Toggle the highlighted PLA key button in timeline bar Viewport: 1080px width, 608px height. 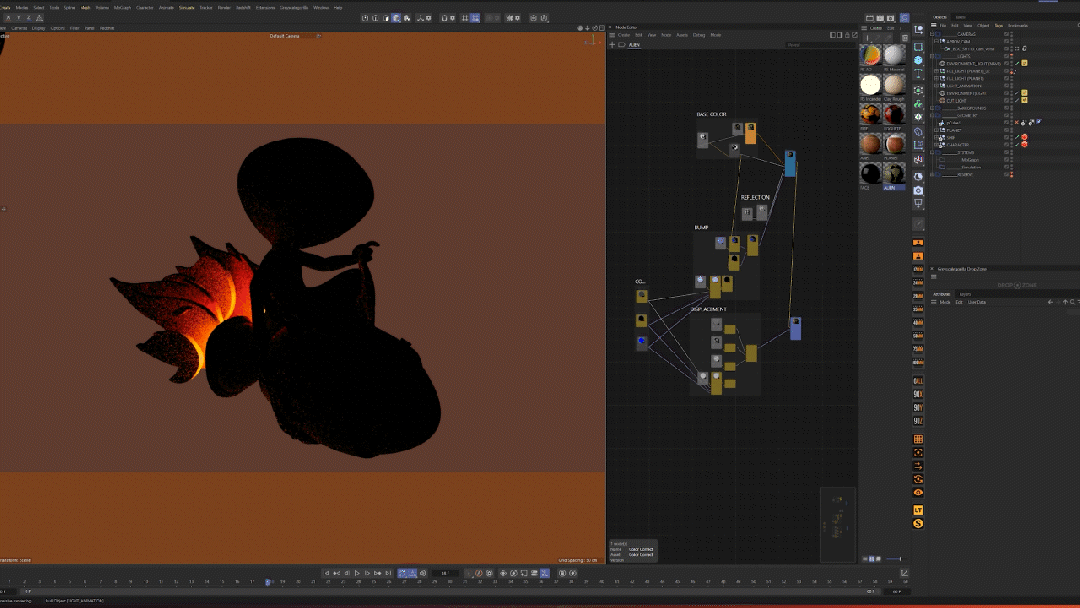point(545,573)
